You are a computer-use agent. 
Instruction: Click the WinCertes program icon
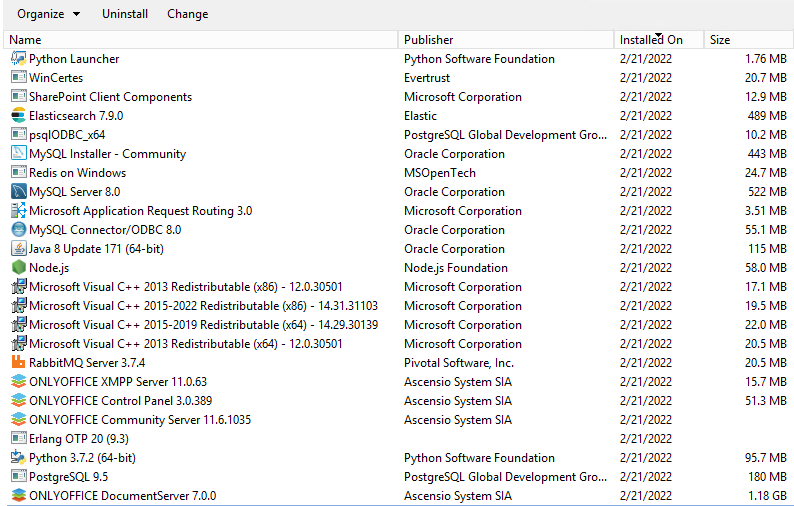(19, 77)
